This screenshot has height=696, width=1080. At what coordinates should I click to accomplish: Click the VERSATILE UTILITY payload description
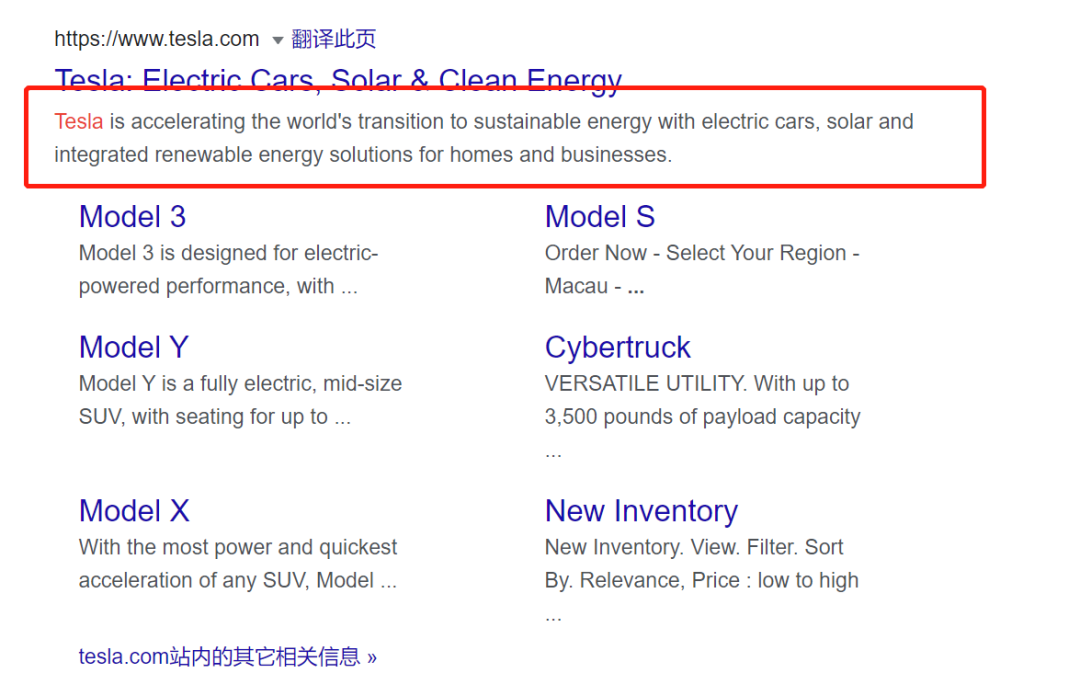tap(702, 400)
